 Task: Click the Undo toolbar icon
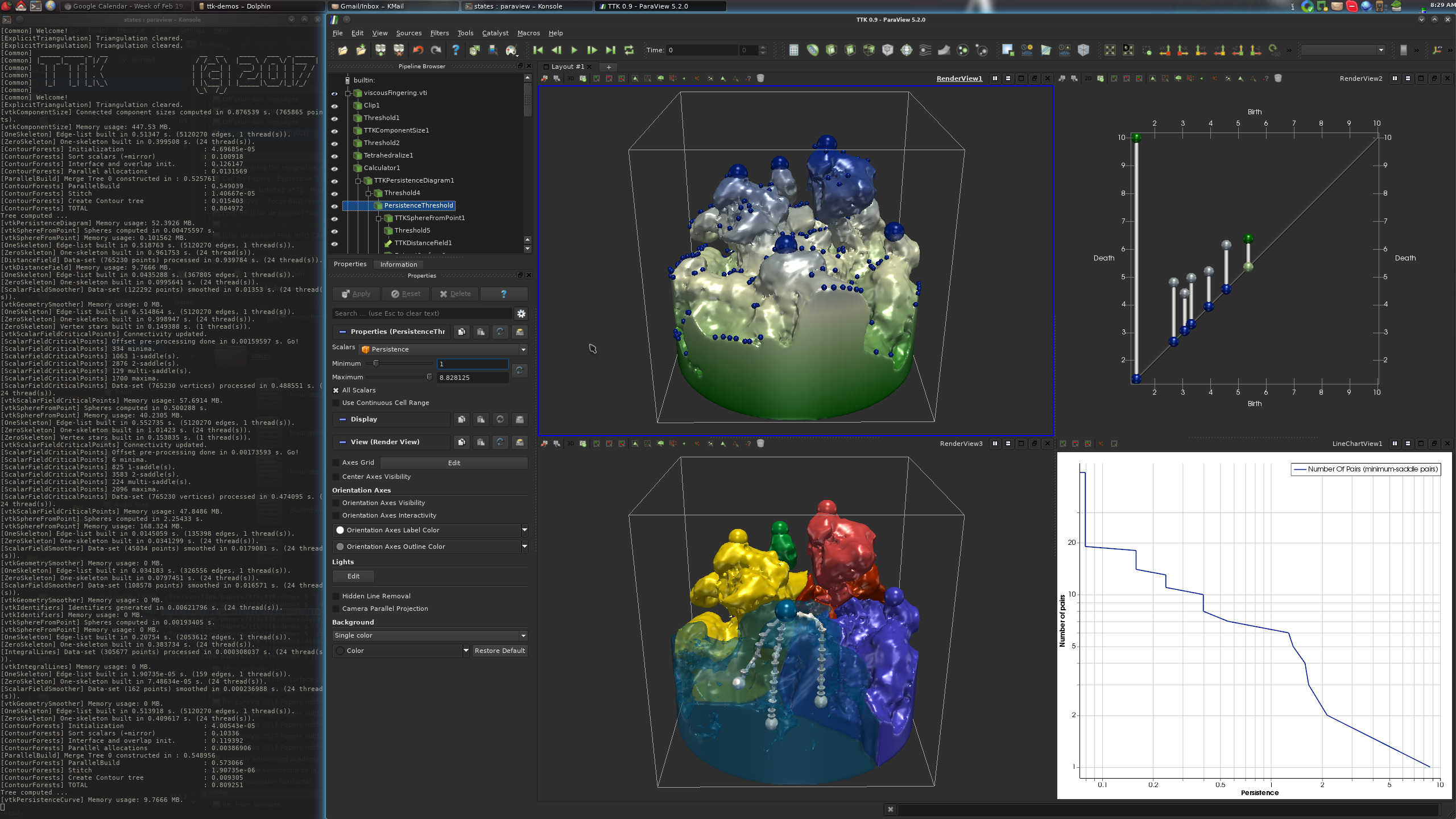[x=418, y=51]
